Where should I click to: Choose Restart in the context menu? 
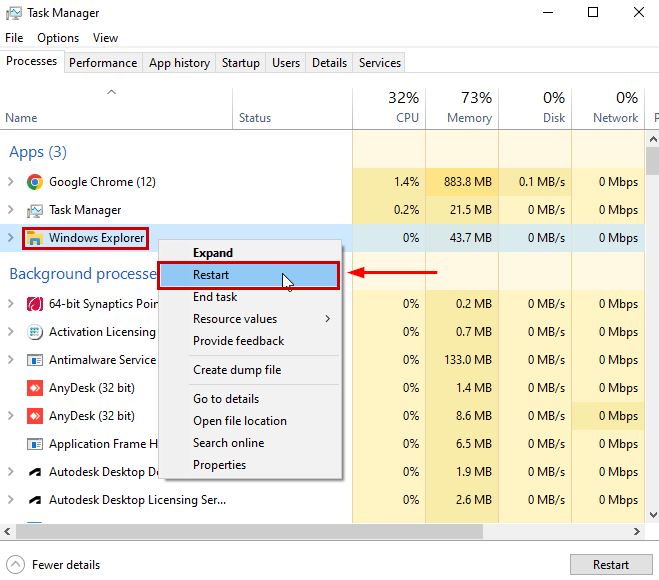(249, 275)
